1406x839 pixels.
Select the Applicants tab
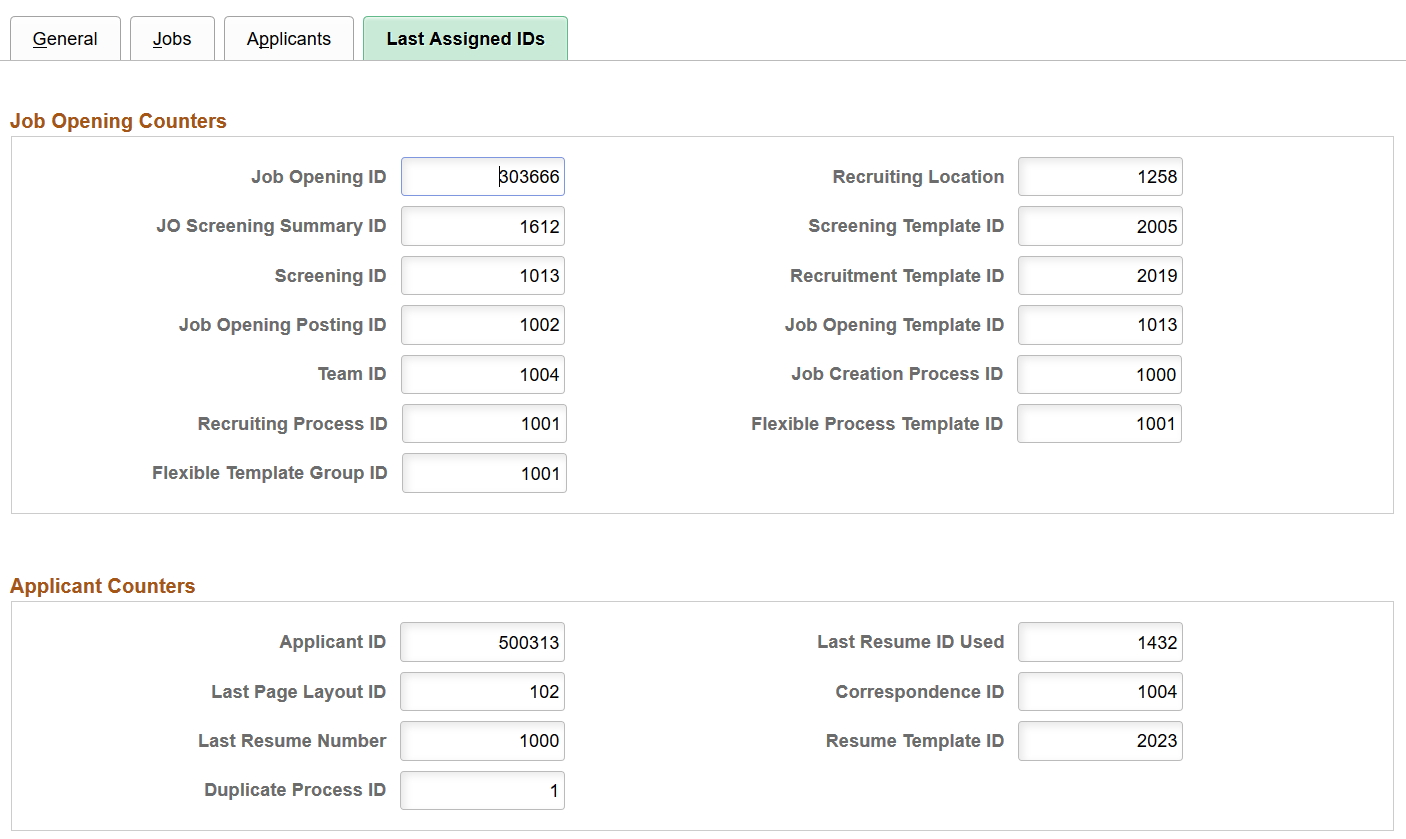click(x=289, y=39)
